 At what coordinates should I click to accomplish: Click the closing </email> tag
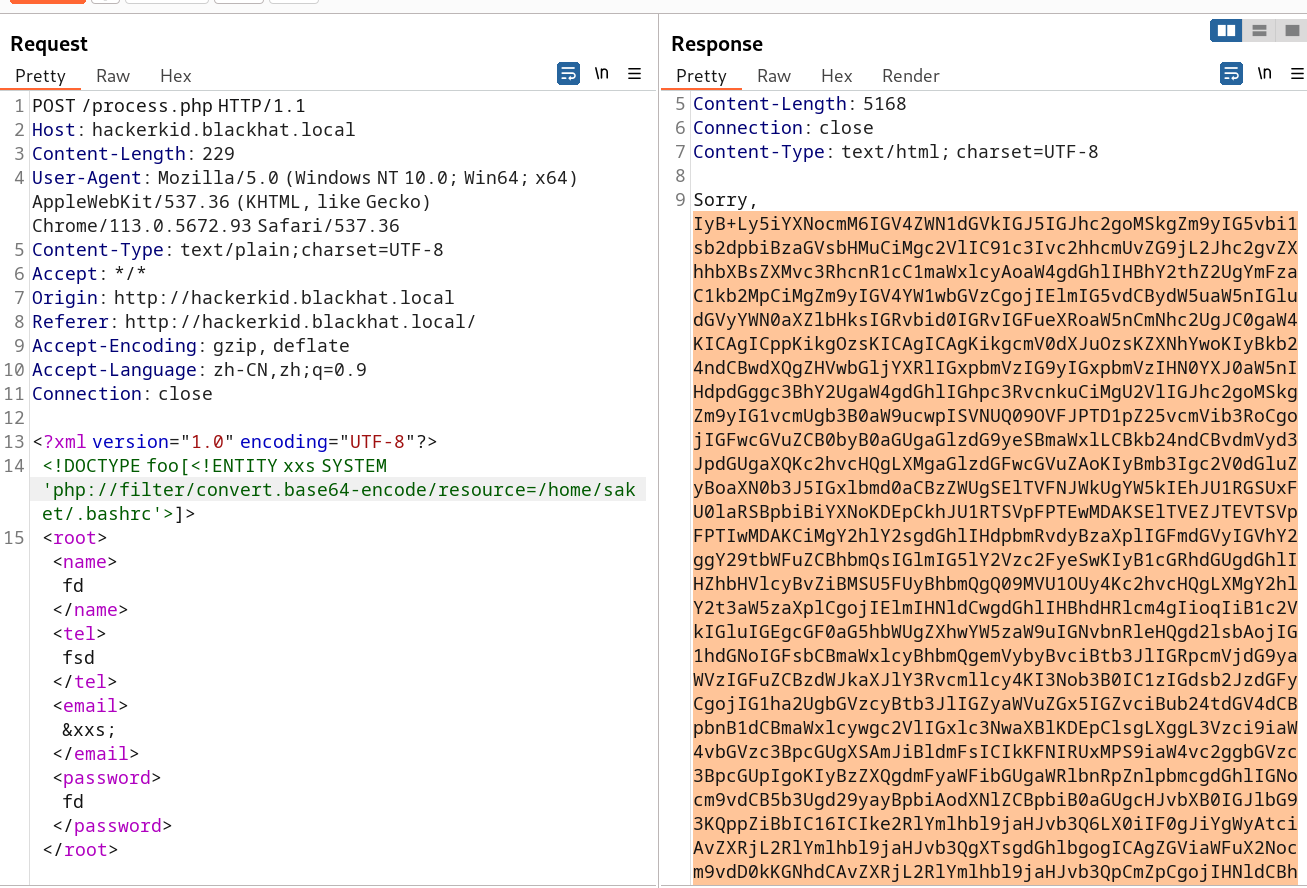coord(96,754)
